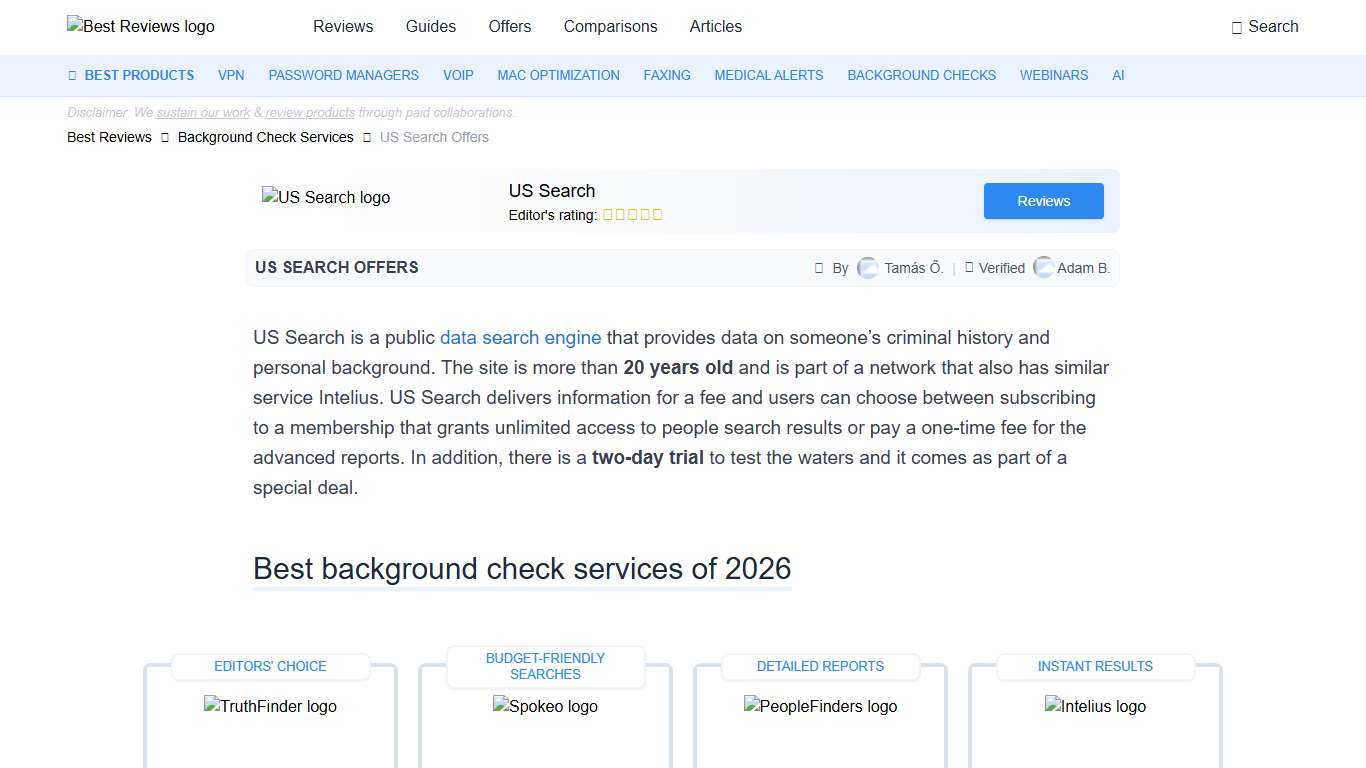Click the US Search logo image

tap(326, 198)
